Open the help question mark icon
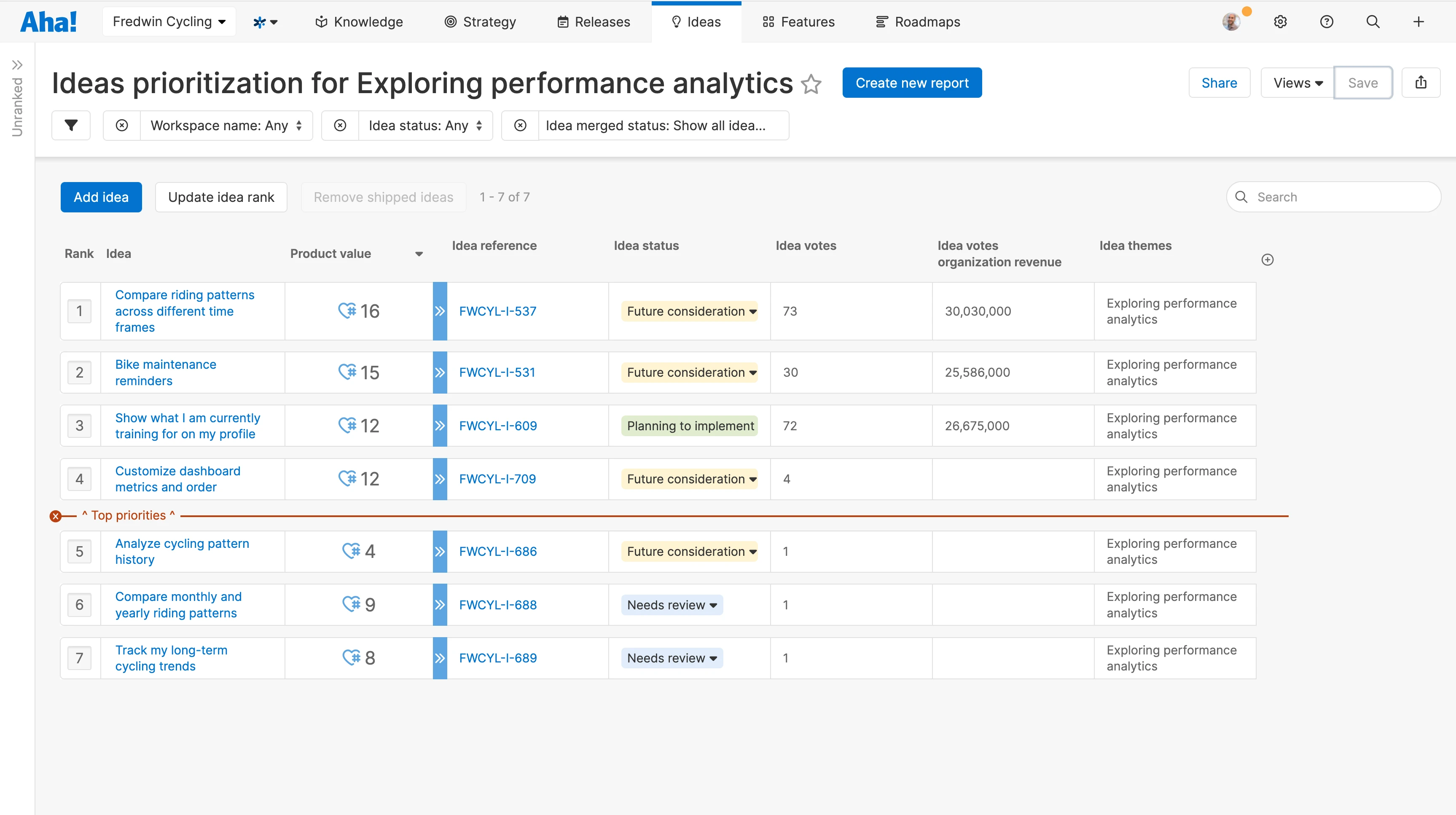The height and width of the screenshot is (815, 1456). pos(1327,22)
